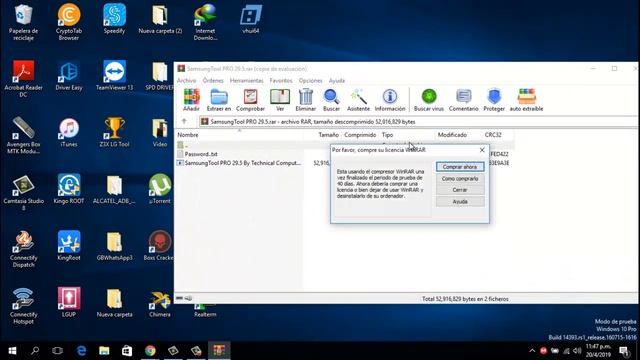Click the WinRAR taskbar button
The width and height of the screenshot is (640, 360).
point(219,351)
